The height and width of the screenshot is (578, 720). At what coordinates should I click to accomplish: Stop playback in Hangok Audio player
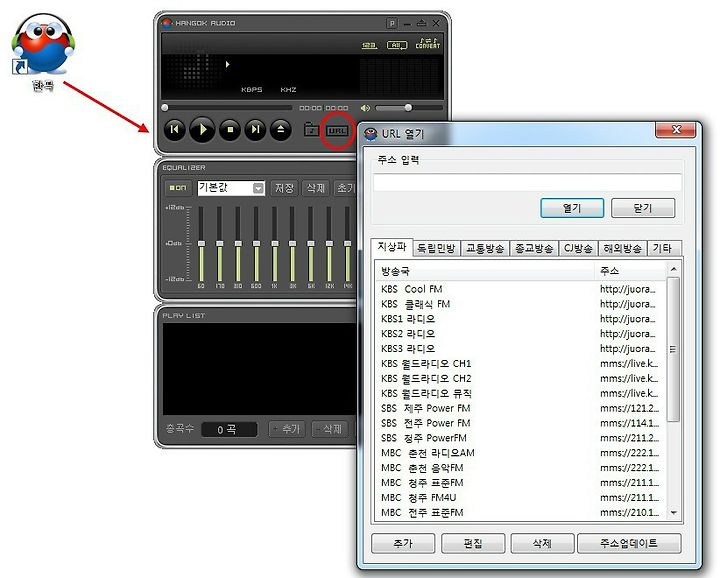tap(231, 130)
